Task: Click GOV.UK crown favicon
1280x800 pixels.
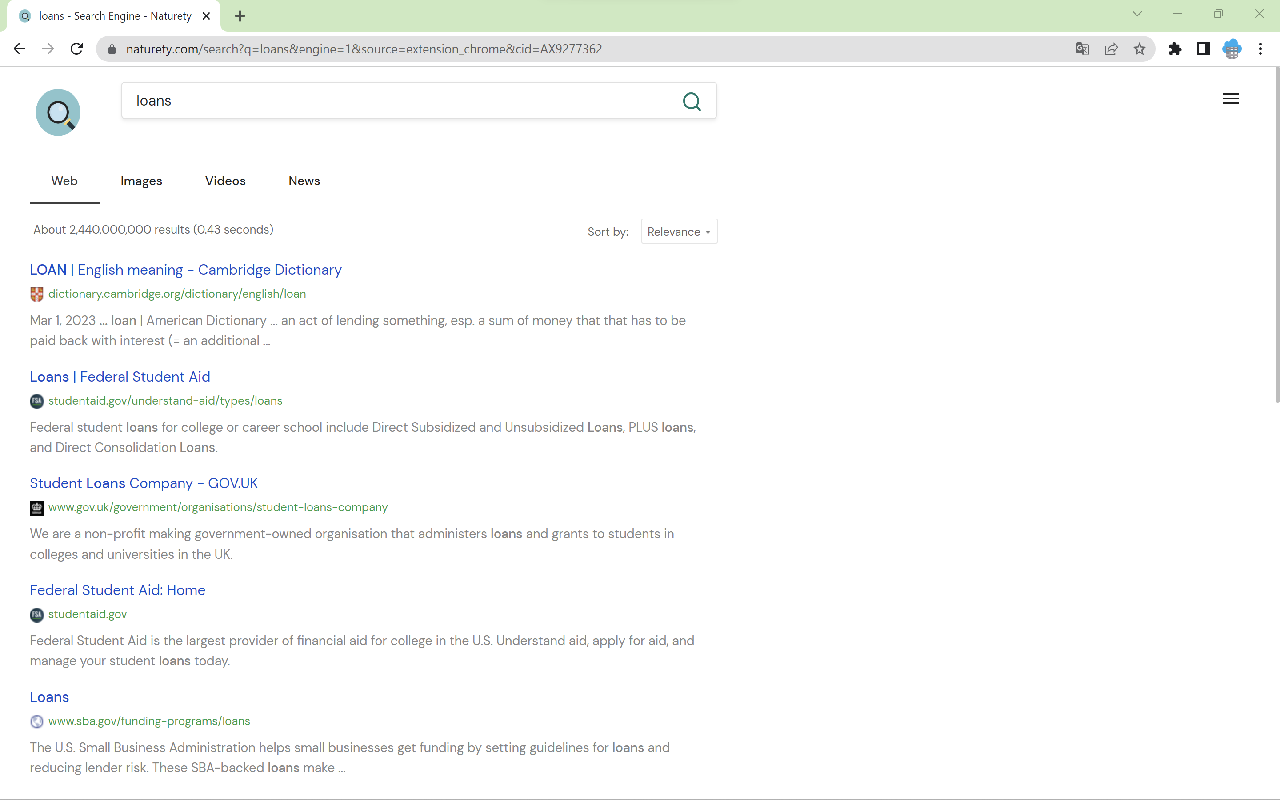Action: pos(37,508)
